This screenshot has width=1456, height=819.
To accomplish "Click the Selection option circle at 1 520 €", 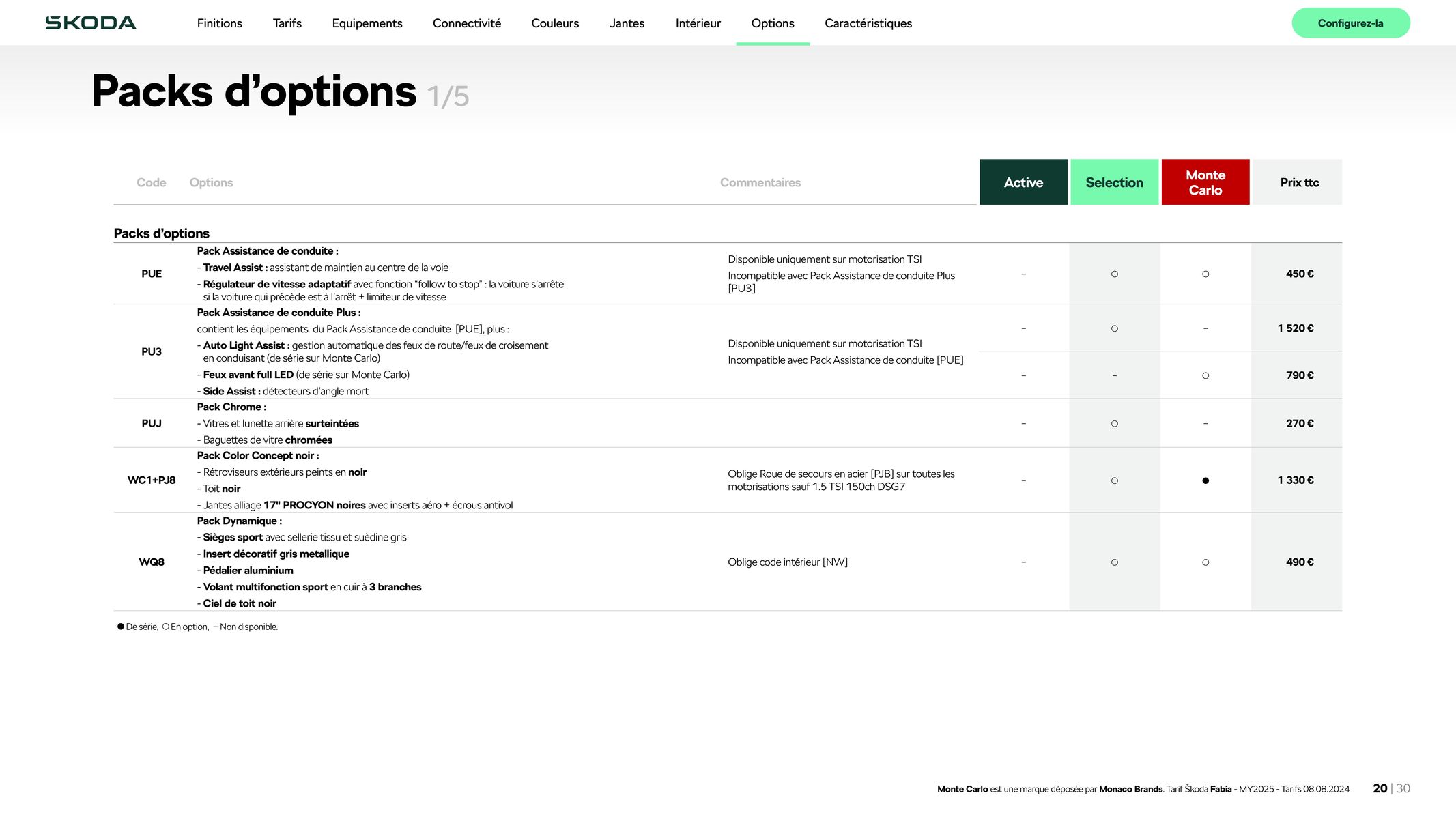I will (1115, 328).
